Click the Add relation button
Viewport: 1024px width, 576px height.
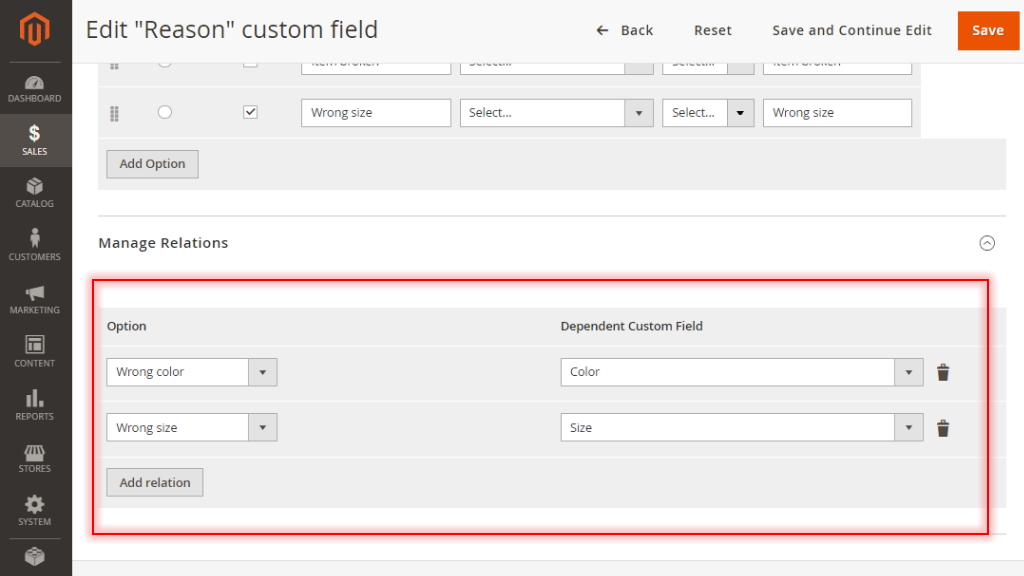click(x=155, y=483)
